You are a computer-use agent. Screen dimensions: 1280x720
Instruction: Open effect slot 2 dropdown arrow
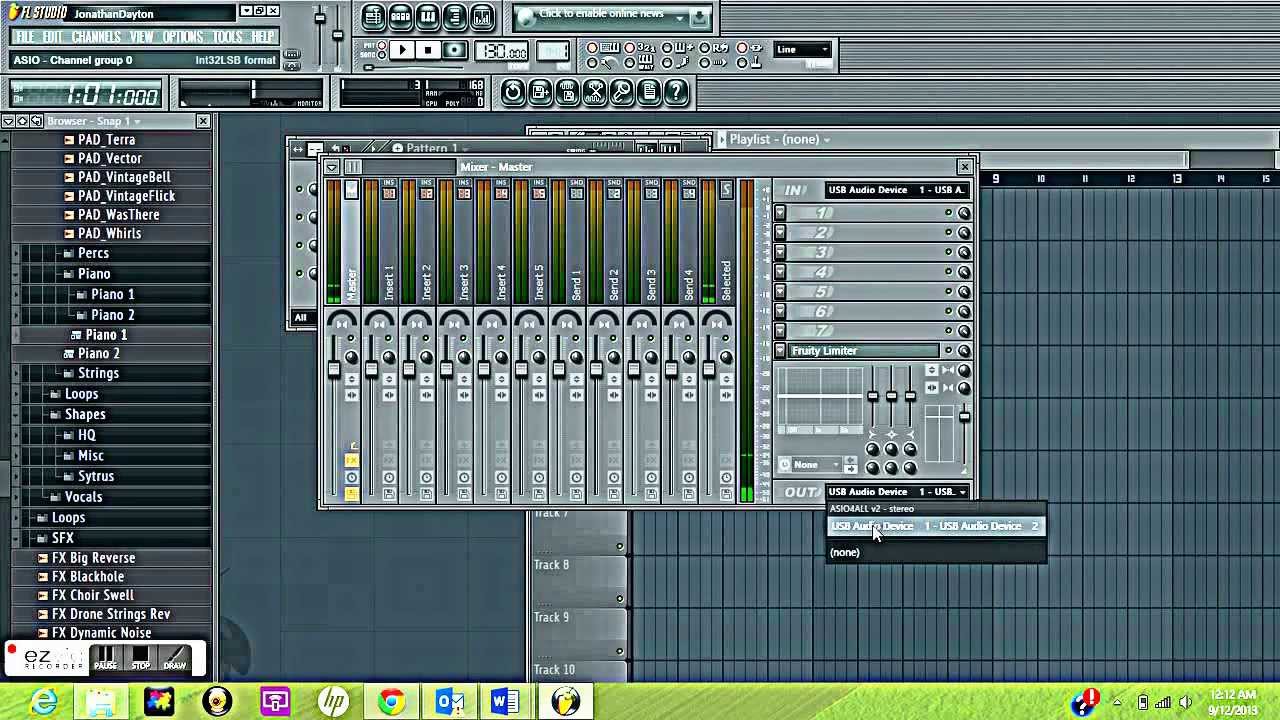[x=780, y=233]
